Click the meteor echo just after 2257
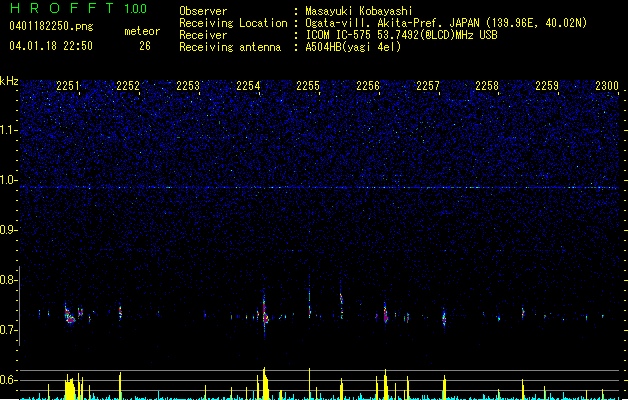 coord(444,318)
